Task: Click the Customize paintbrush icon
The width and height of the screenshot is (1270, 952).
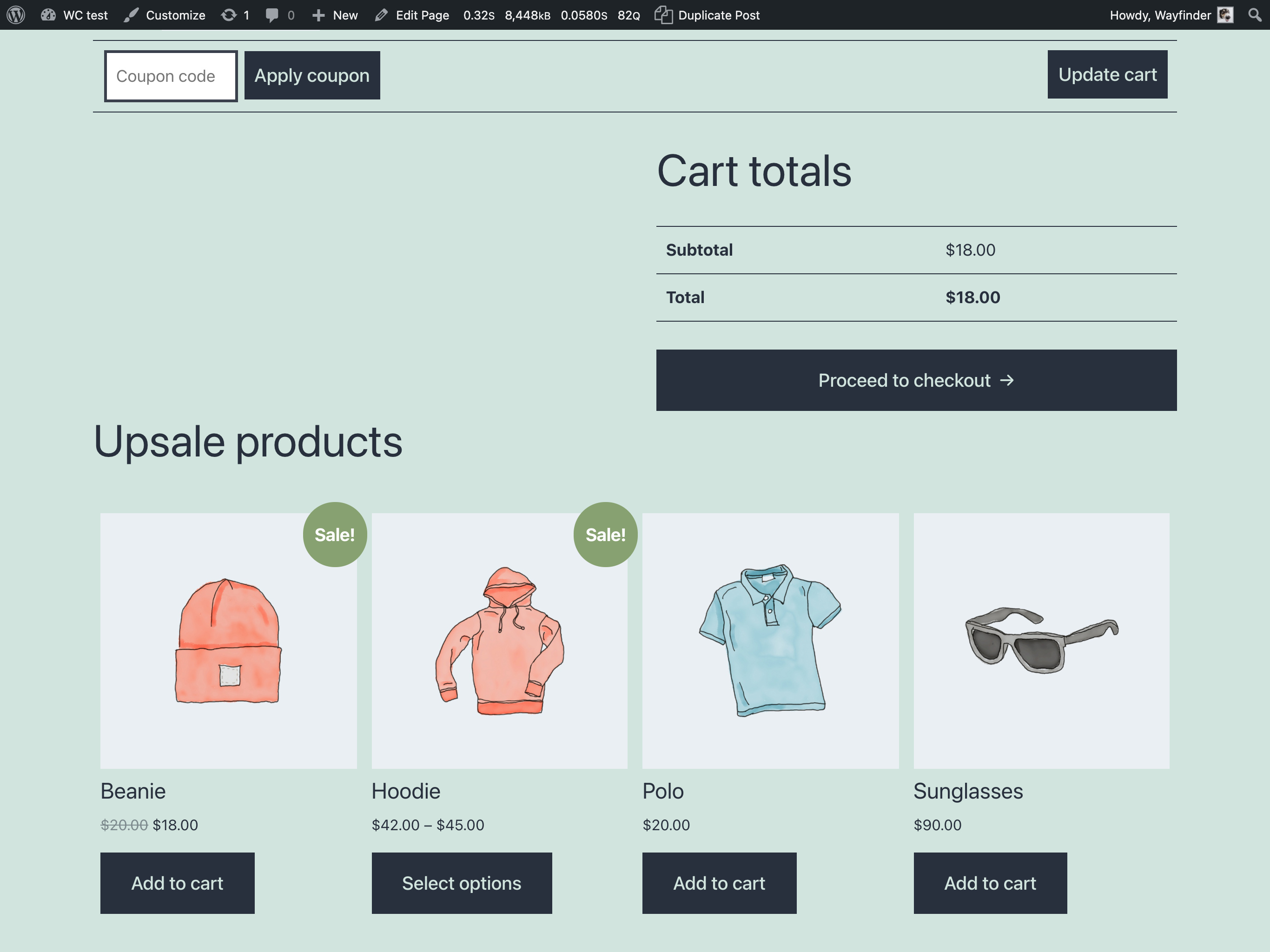Action: click(131, 15)
